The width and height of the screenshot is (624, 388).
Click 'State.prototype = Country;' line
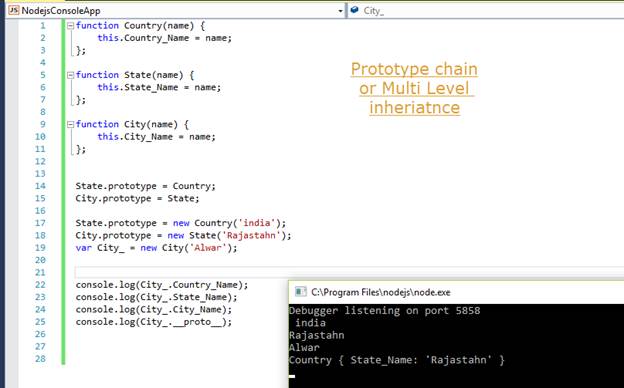145,186
